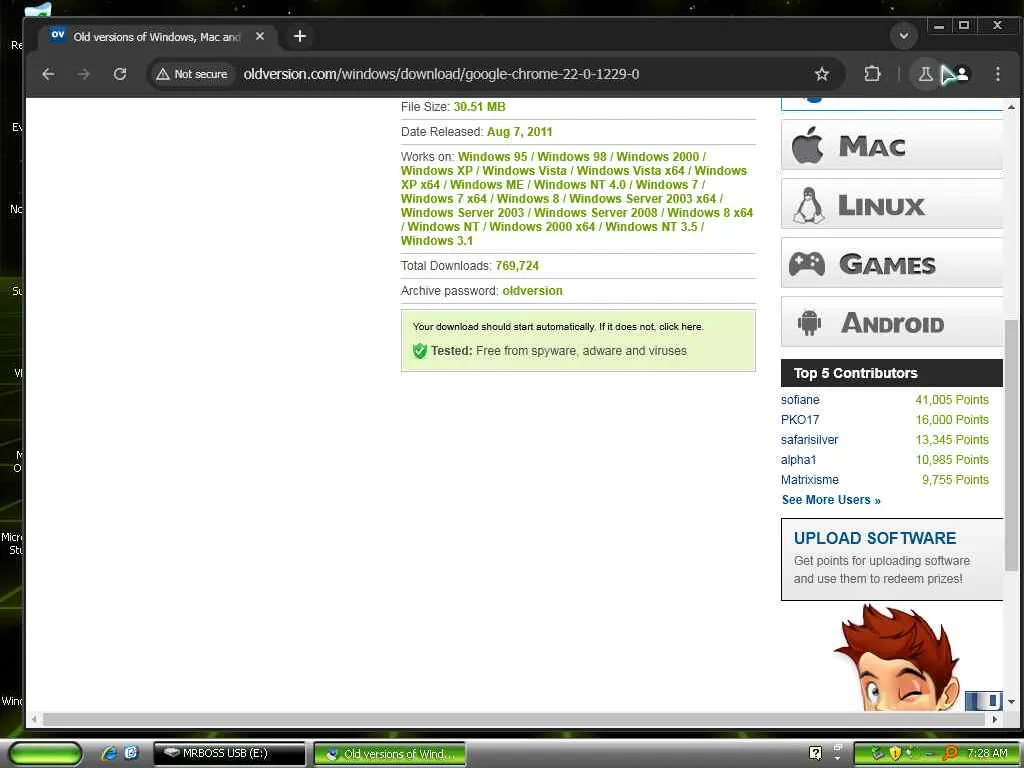
Task: Click Date Released value Aug 7, 2011
Action: pos(519,132)
